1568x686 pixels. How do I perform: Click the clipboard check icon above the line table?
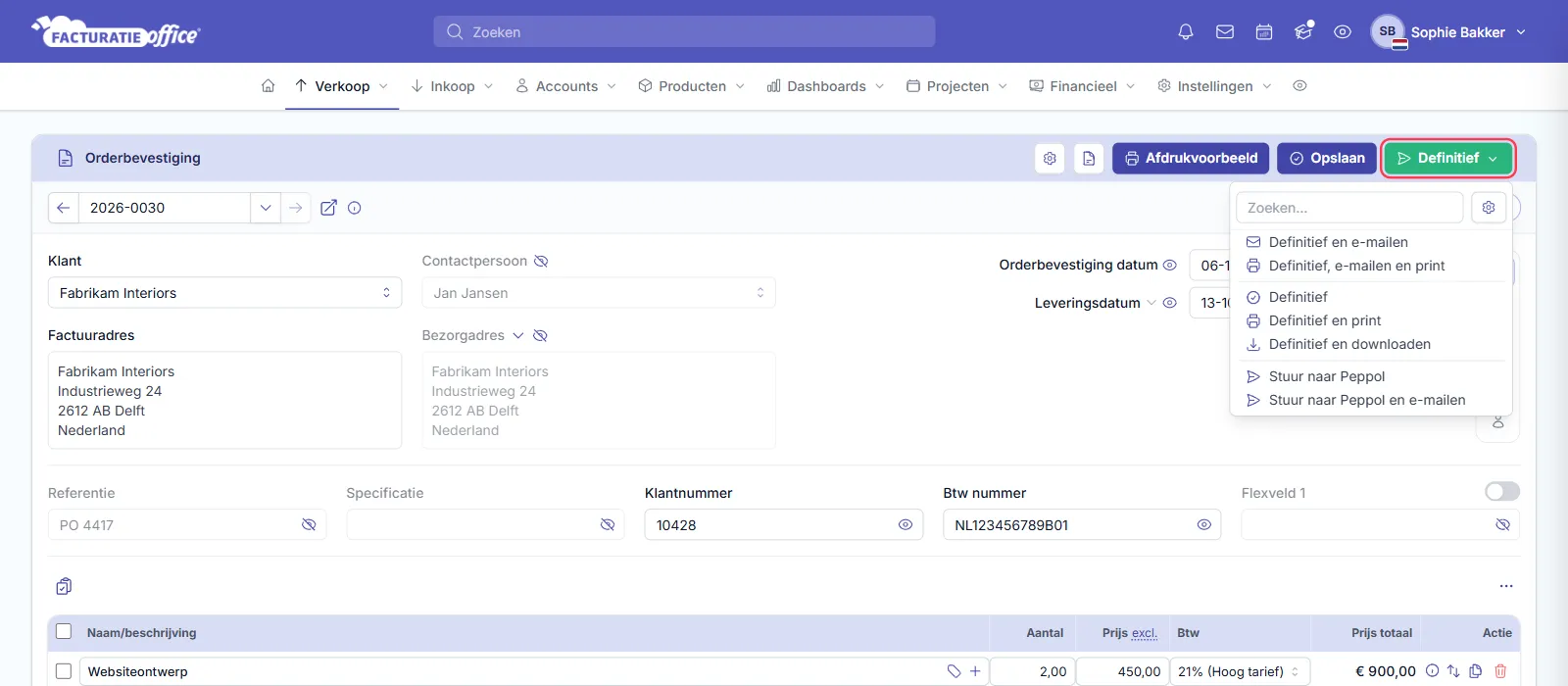[64, 586]
